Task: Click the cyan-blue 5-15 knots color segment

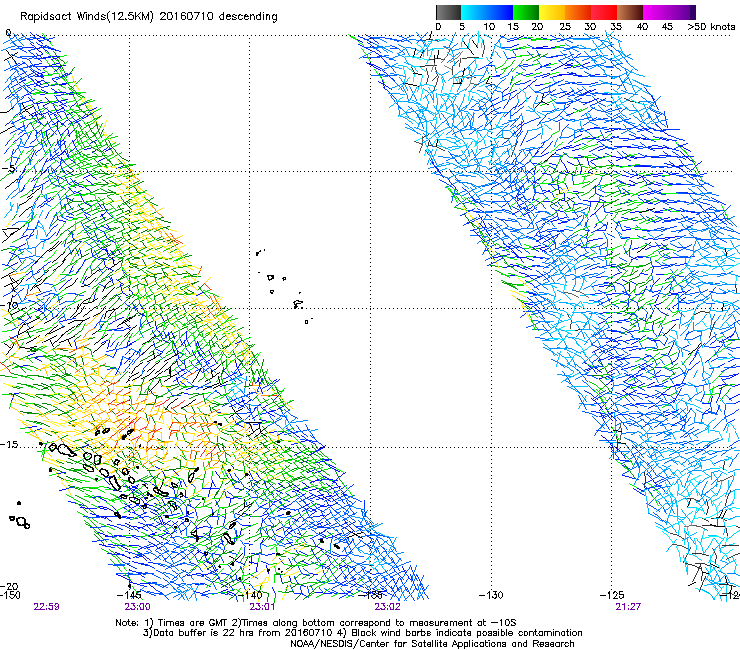Action: click(x=487, y=12)
